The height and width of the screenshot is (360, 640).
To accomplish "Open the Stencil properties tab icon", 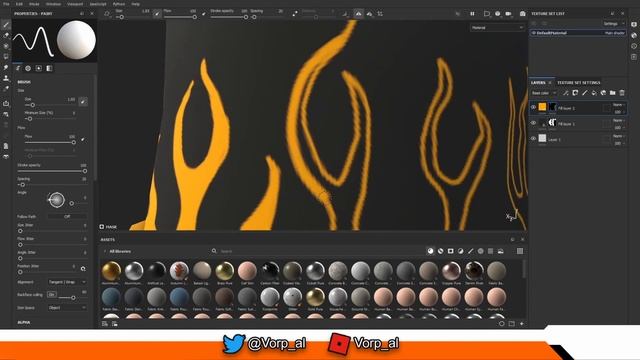I will point(39,68).
